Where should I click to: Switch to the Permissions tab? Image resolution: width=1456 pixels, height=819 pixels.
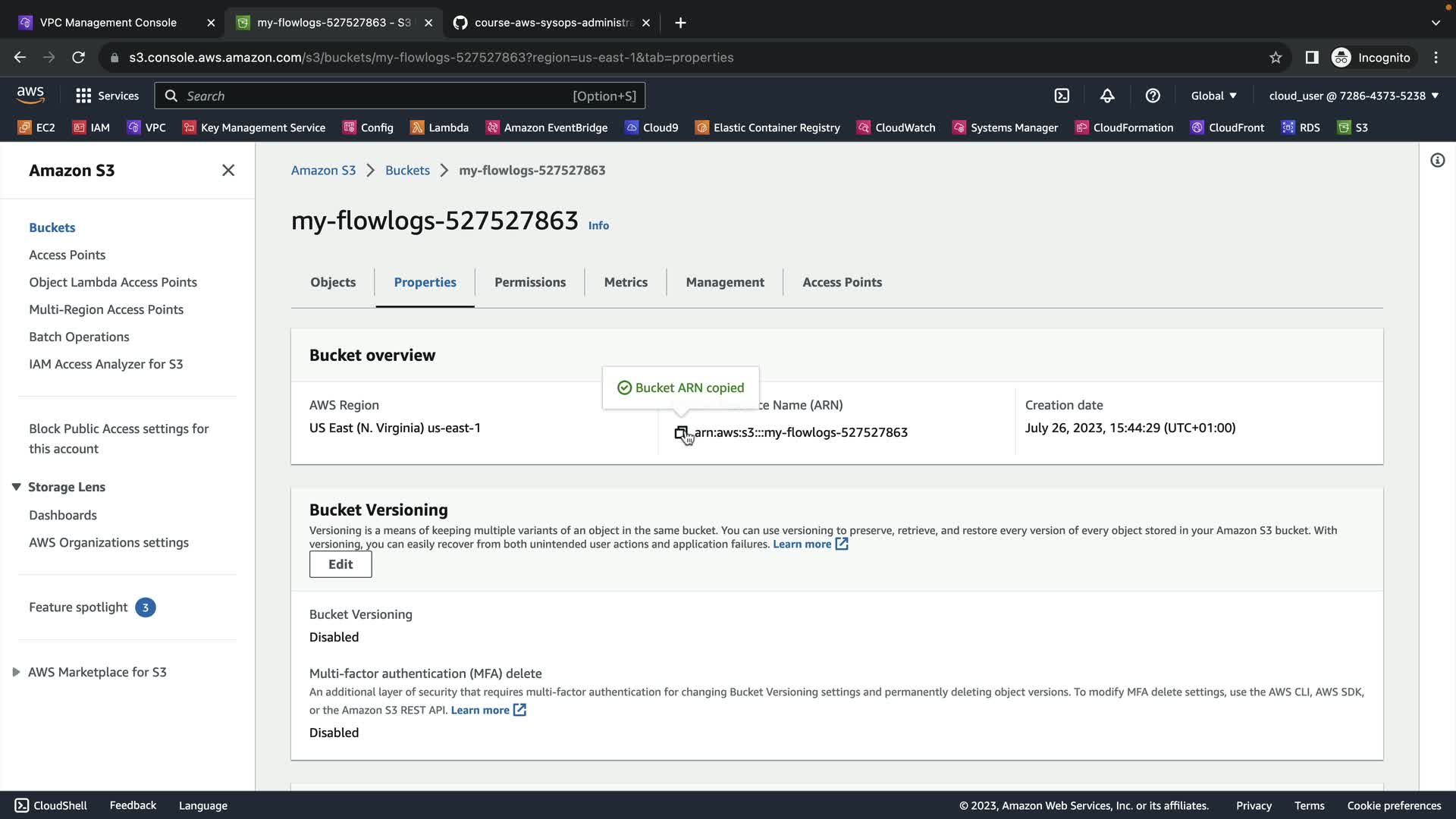coord(529,282)
